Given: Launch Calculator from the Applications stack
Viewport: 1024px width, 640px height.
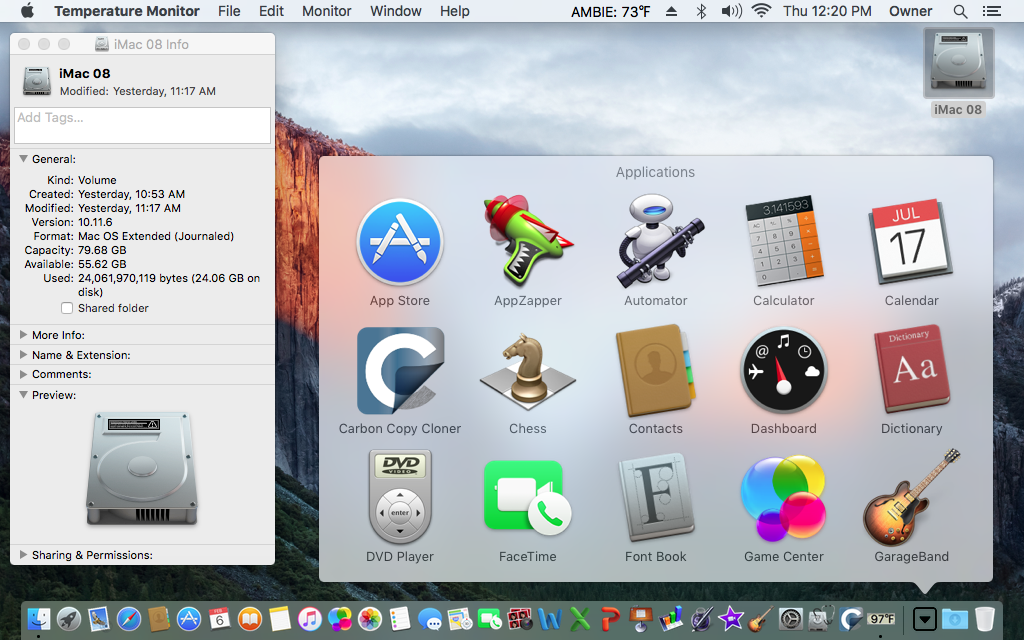Looking at the screenshot, I should pos(784,241).
